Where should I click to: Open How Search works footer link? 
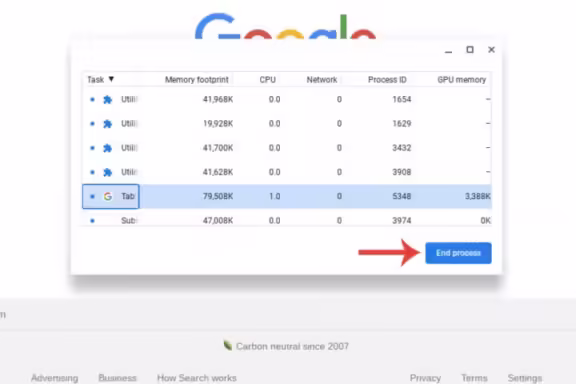pos(197,378)
